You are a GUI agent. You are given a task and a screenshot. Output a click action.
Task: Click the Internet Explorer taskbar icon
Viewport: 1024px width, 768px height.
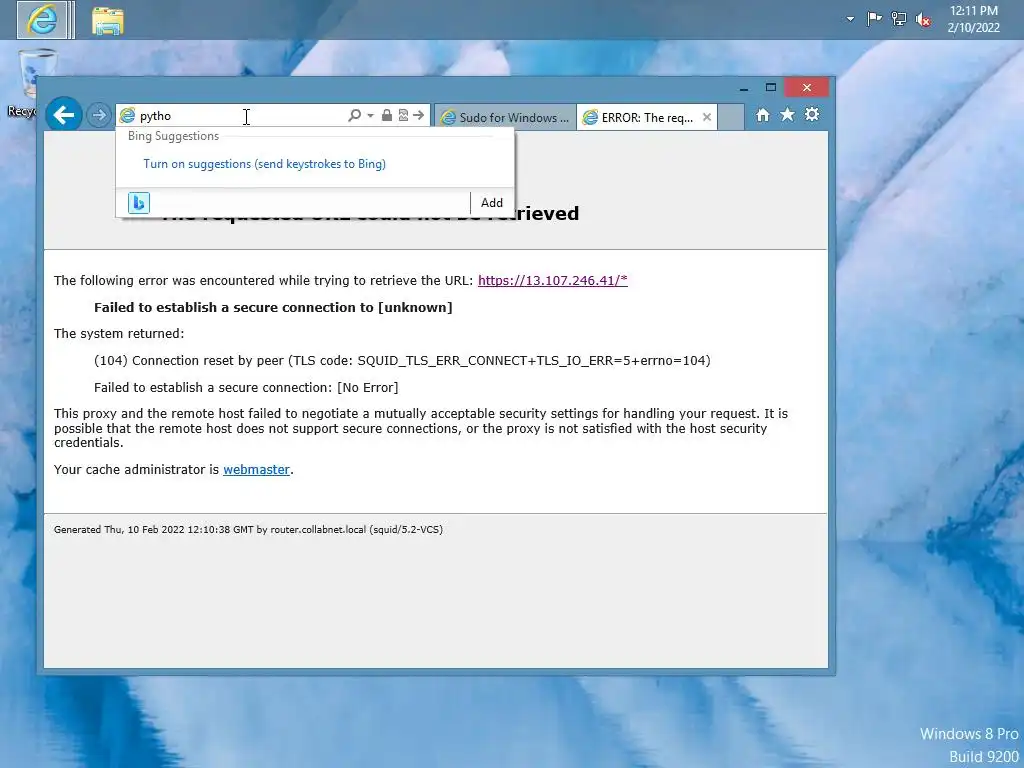pyautogui.click(x=42, y=20)
